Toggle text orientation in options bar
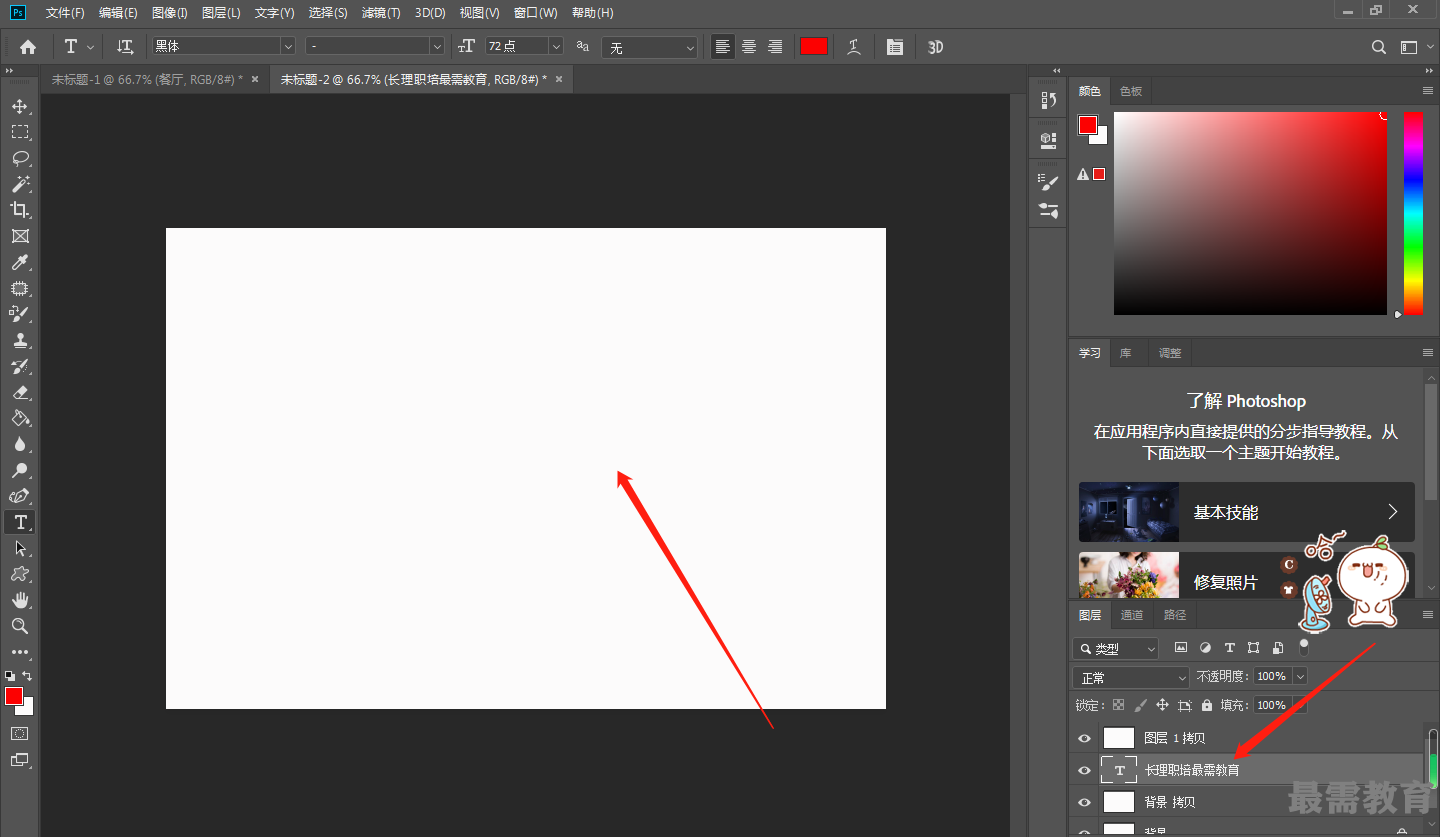Viewport: 1440px width, 837px height. point(125,47)
